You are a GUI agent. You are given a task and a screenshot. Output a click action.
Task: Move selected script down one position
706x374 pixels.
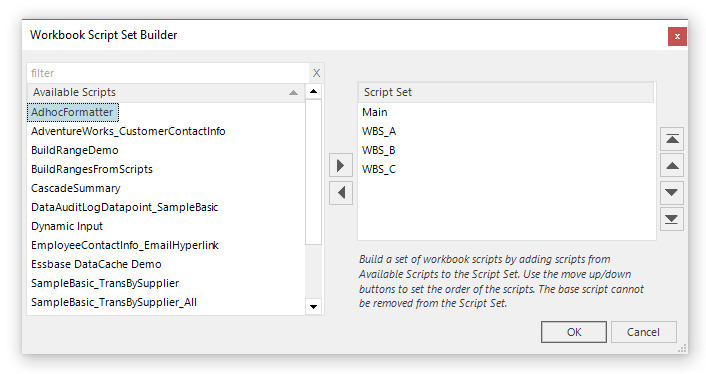(x=672, y=193)
